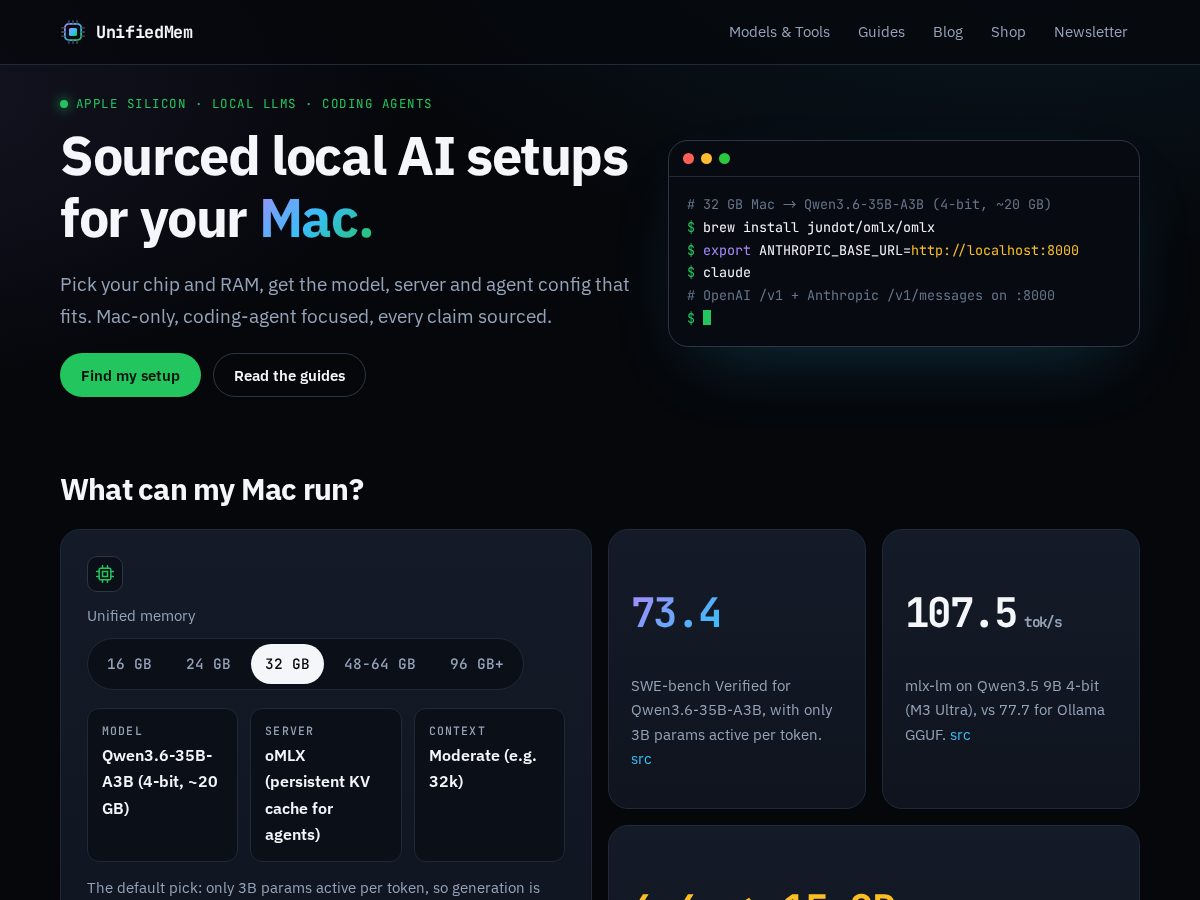Select the 48-64 GB memory option
The image size is (1200, 900).
(380, 664)
